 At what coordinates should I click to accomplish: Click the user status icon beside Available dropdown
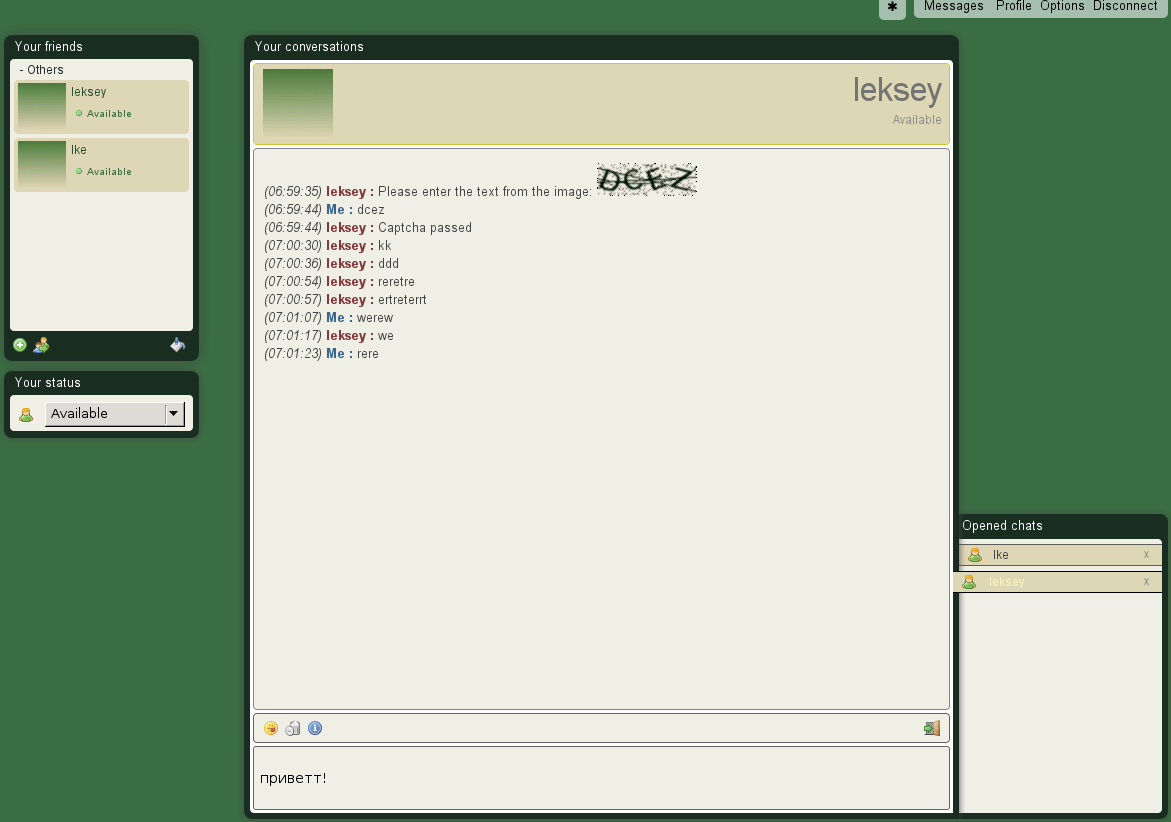tap(27, 414)
